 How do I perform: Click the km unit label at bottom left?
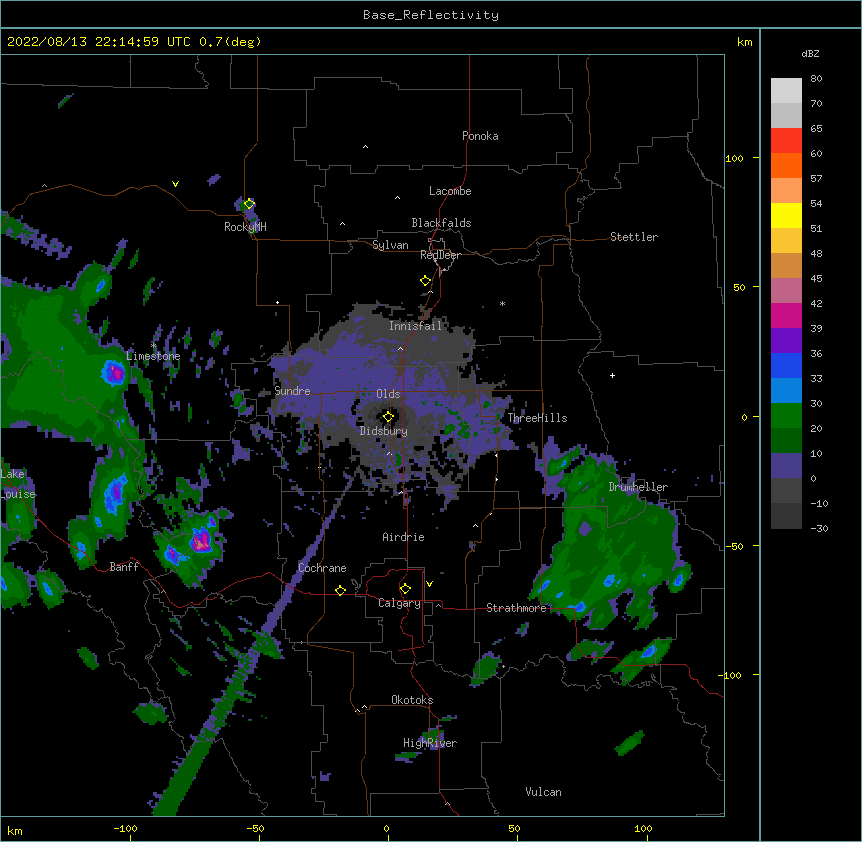(x=14, y=830)
